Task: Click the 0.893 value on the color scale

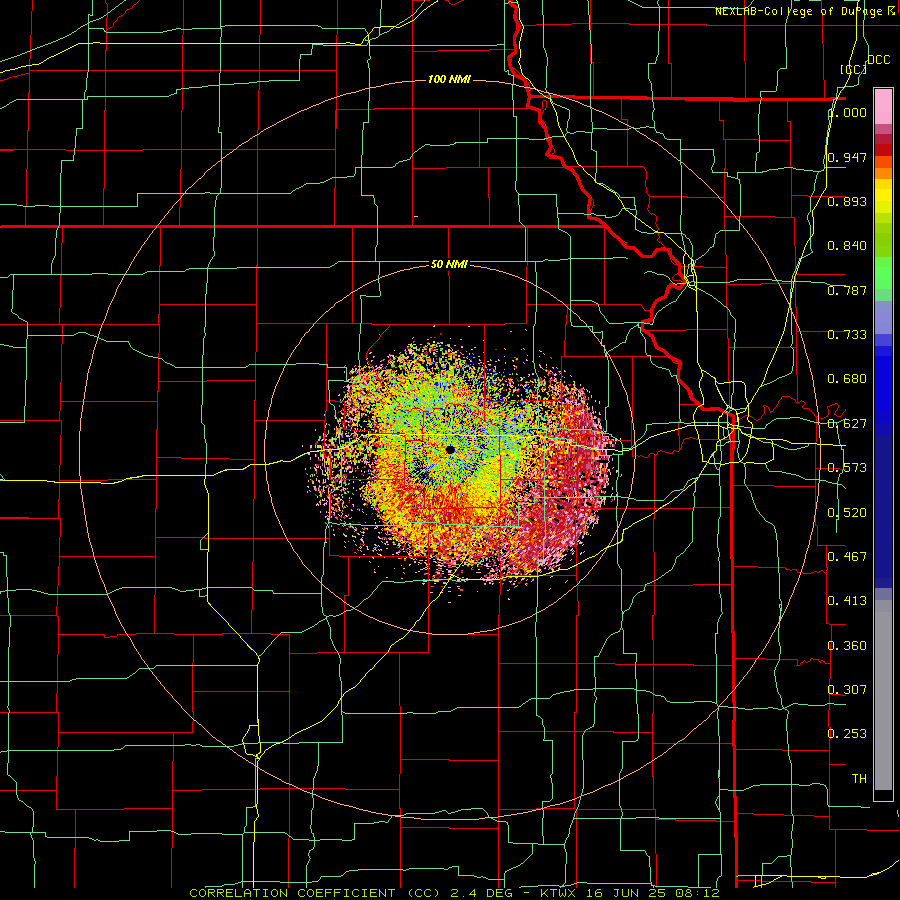Action: 847,201
